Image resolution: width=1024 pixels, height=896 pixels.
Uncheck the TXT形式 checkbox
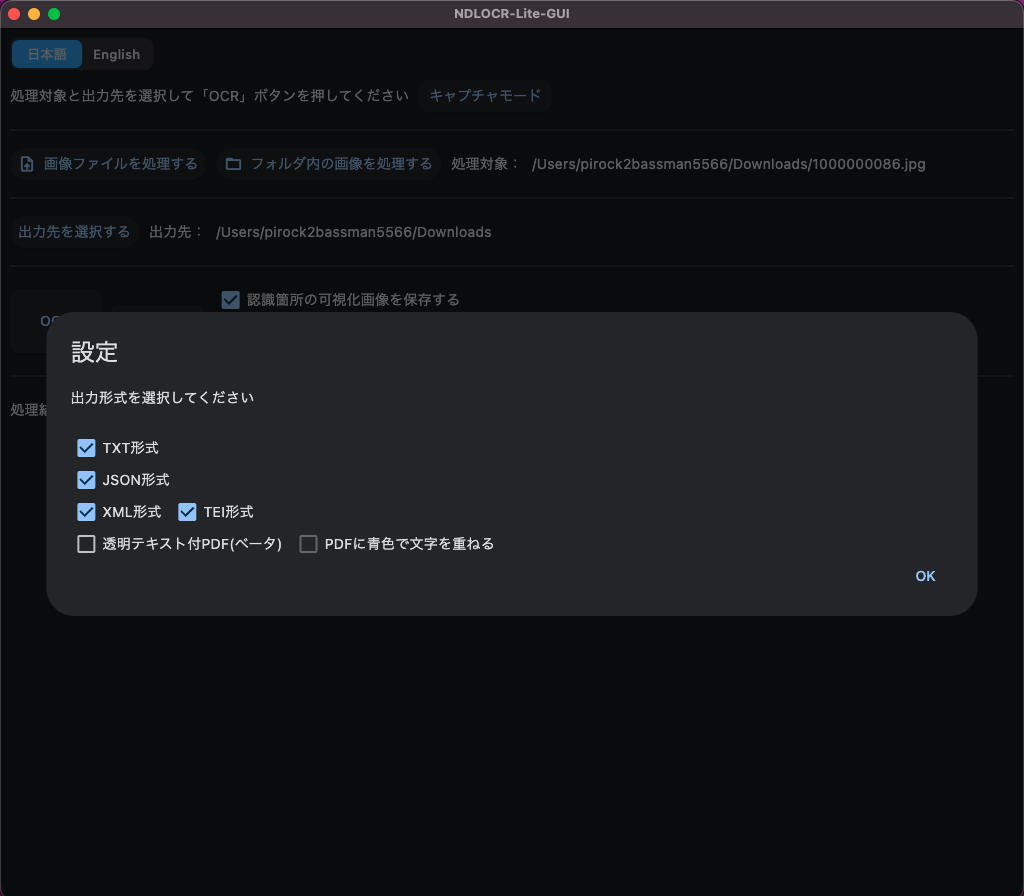(x=87, y=448)
